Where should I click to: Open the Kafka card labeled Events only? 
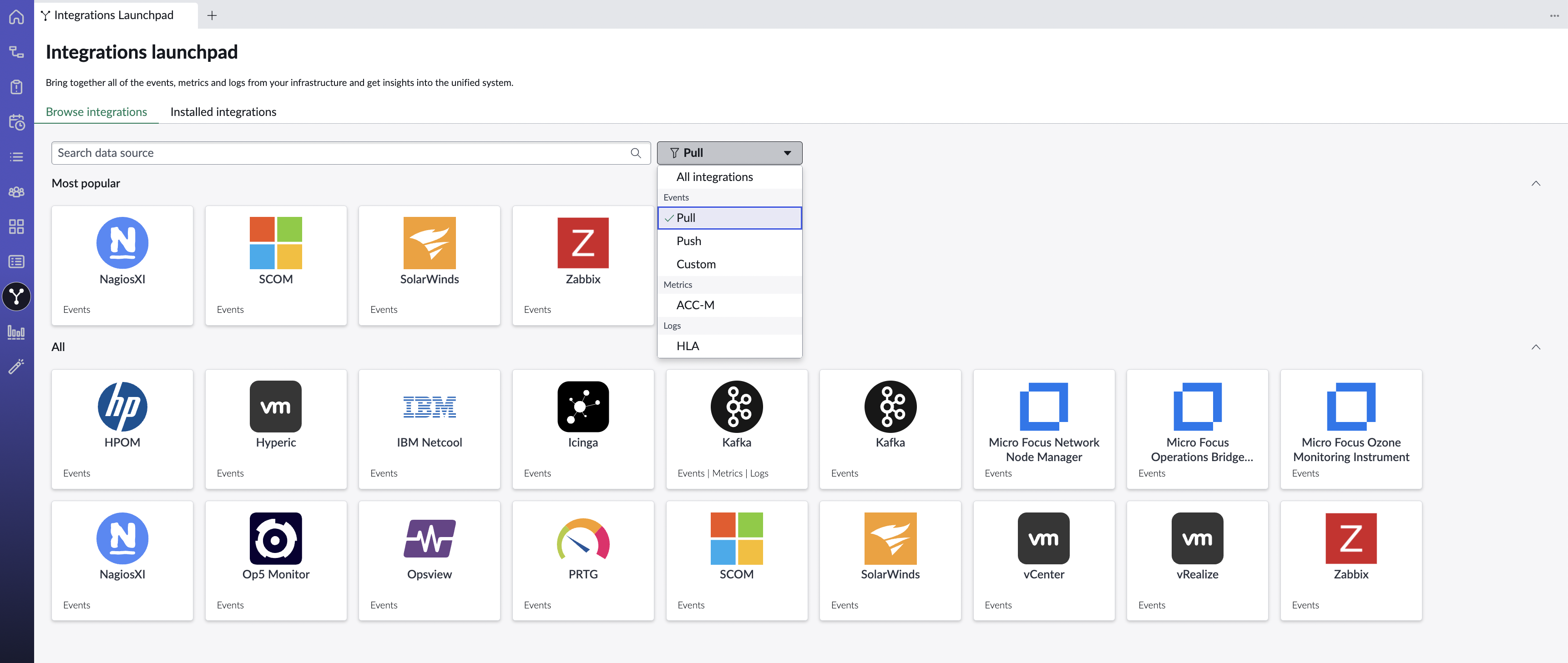click(x=890, y=429)
